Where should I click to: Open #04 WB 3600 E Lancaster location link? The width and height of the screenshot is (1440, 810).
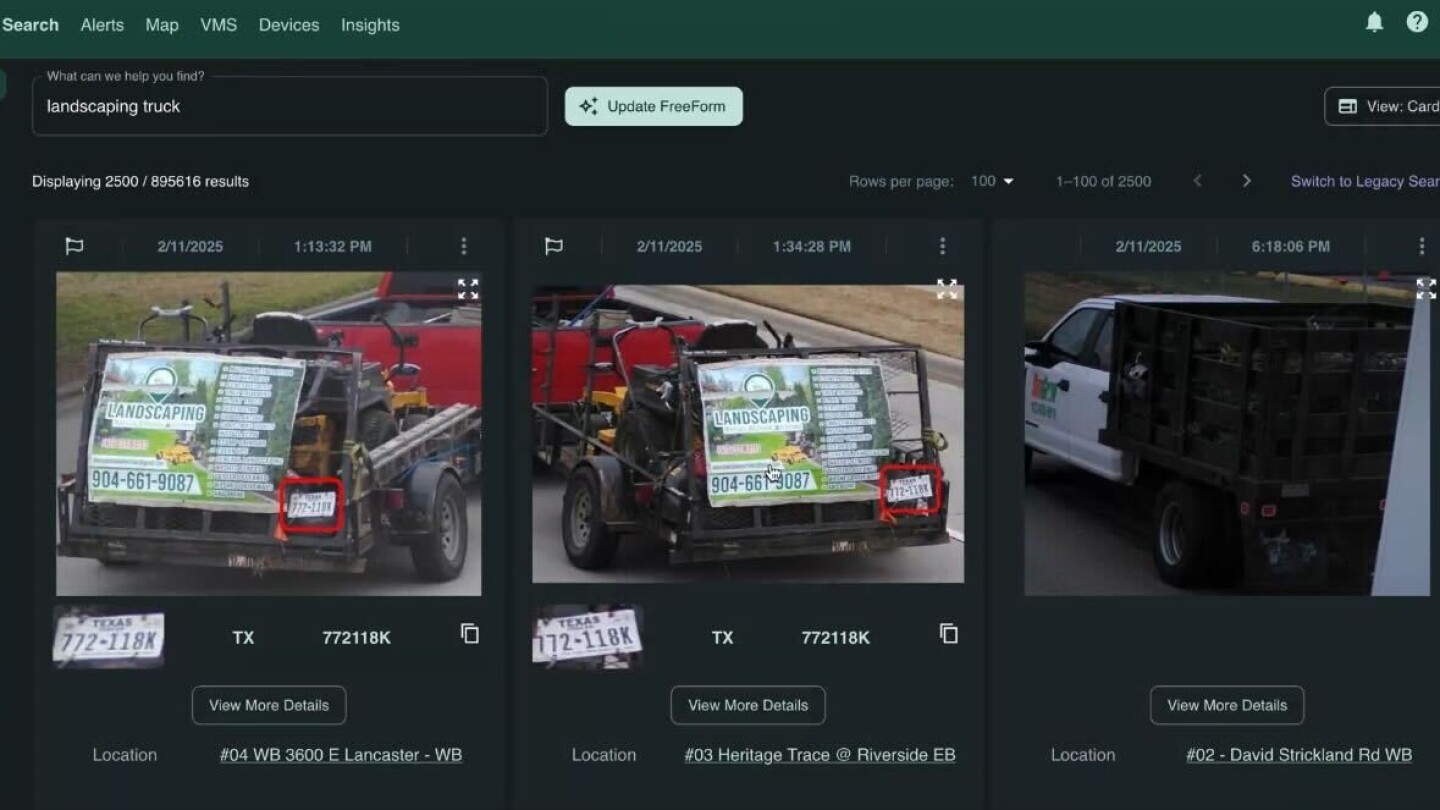click(340, 755)
